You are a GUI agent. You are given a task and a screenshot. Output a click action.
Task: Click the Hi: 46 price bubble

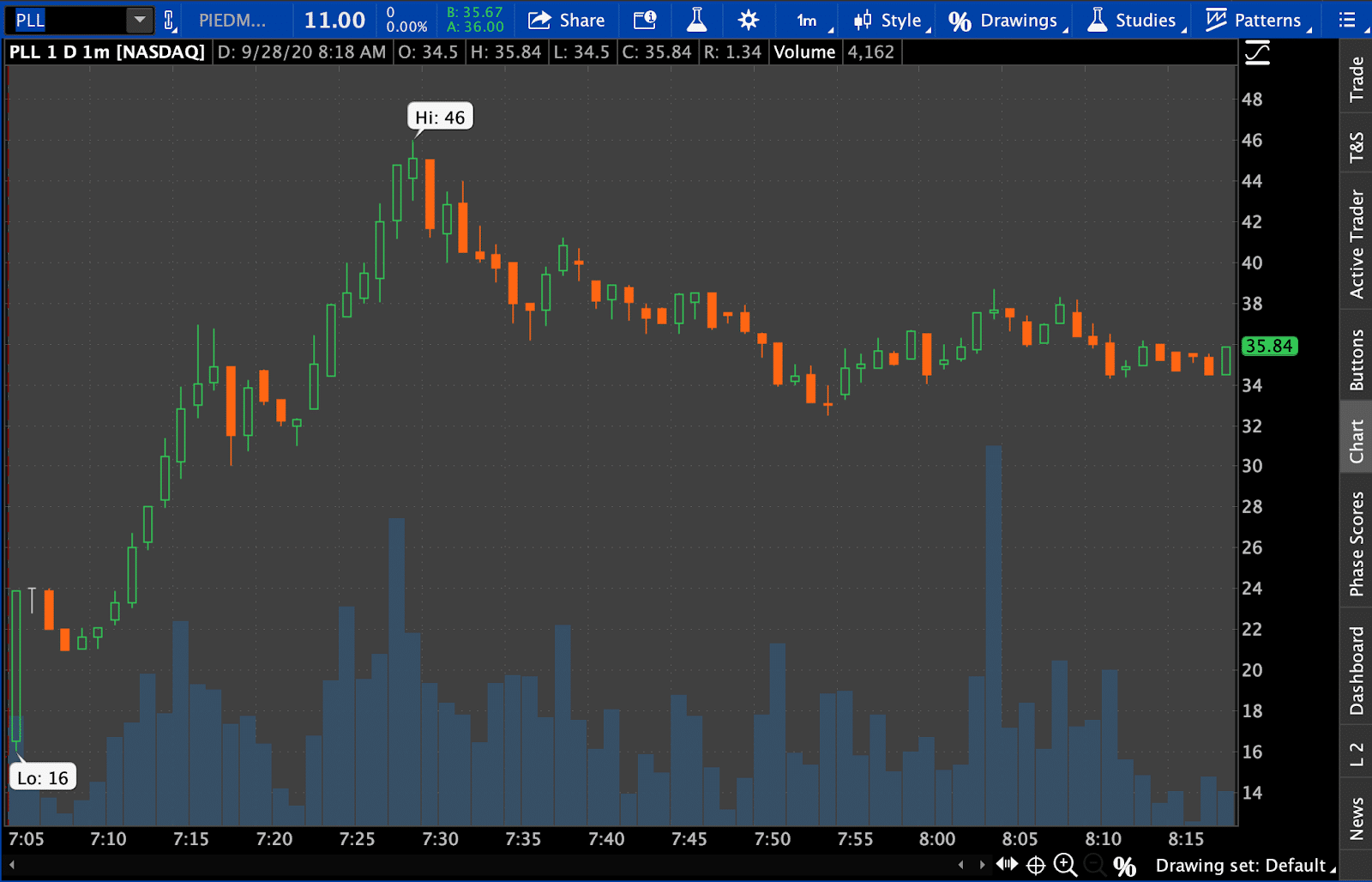(x=440, y=117)
